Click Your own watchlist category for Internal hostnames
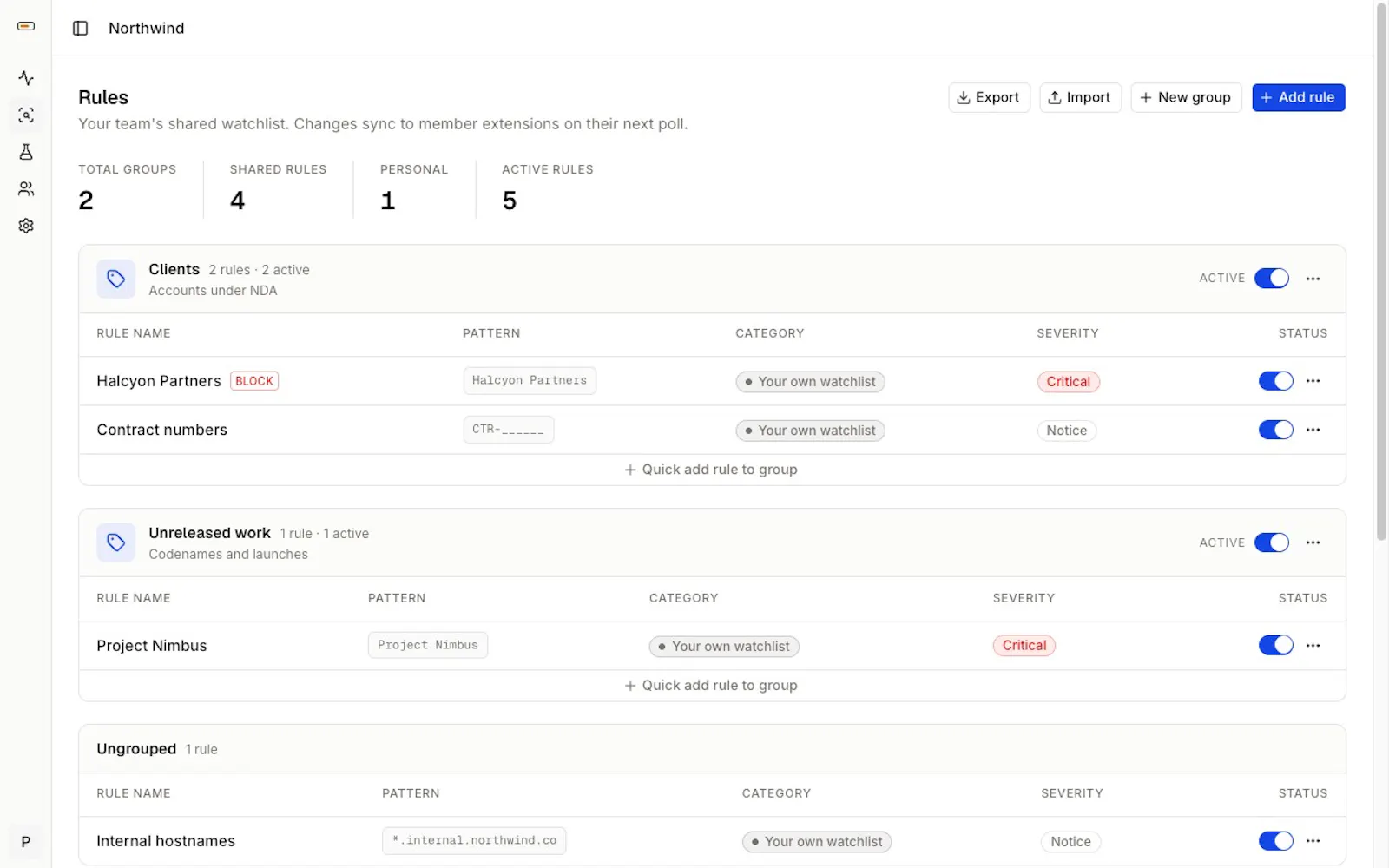1389x868 pixels. (817, 842)
